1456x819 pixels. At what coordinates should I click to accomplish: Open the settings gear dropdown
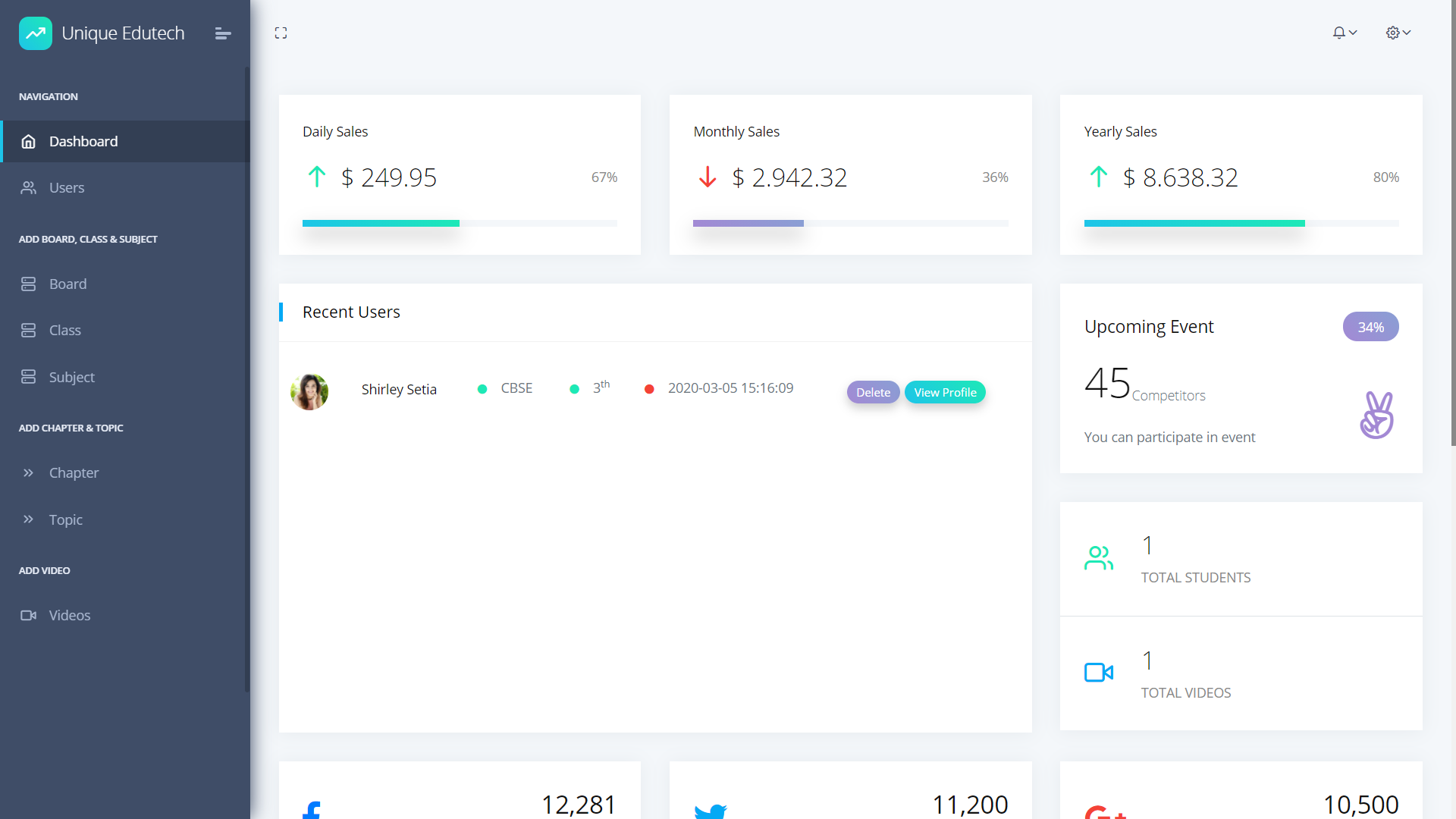1398,33
